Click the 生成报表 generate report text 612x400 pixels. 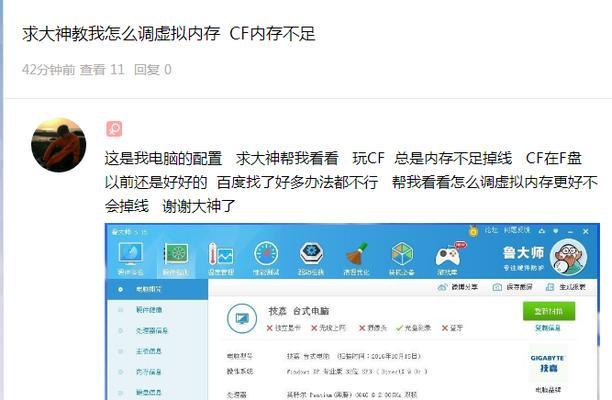click(572, 287)
